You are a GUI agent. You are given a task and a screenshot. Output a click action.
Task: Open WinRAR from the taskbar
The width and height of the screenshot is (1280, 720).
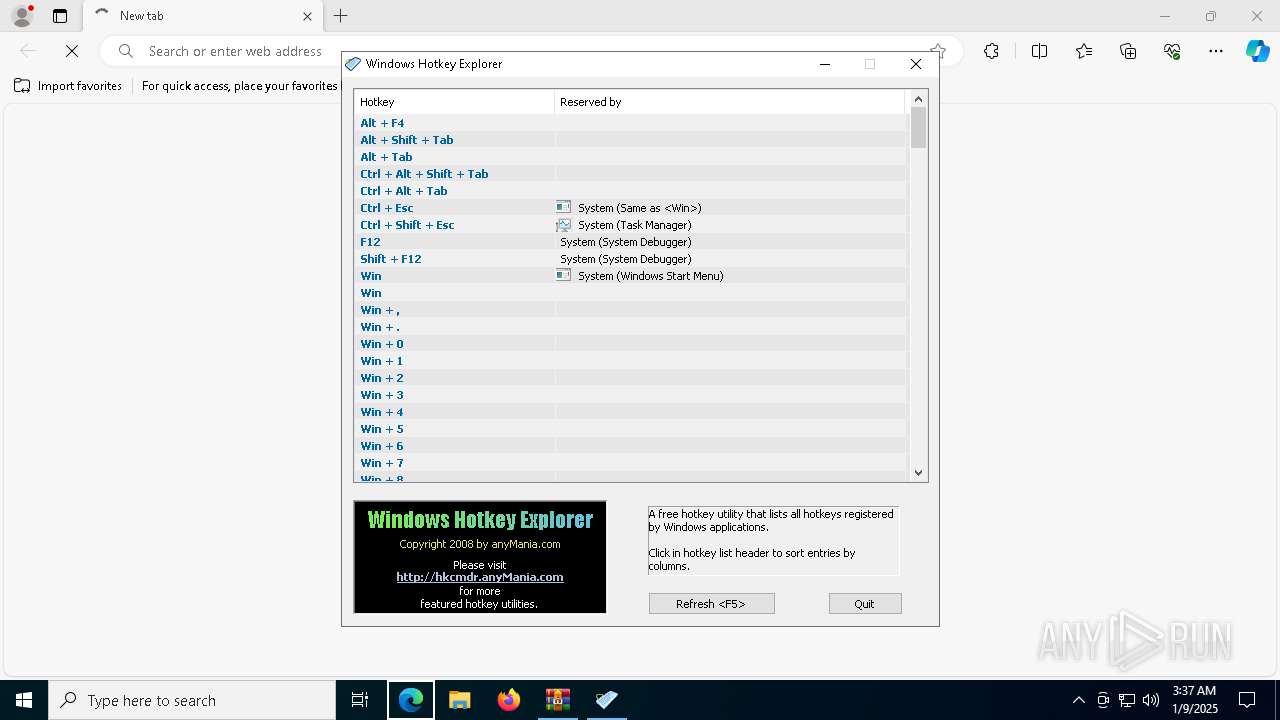coord(557,700)
